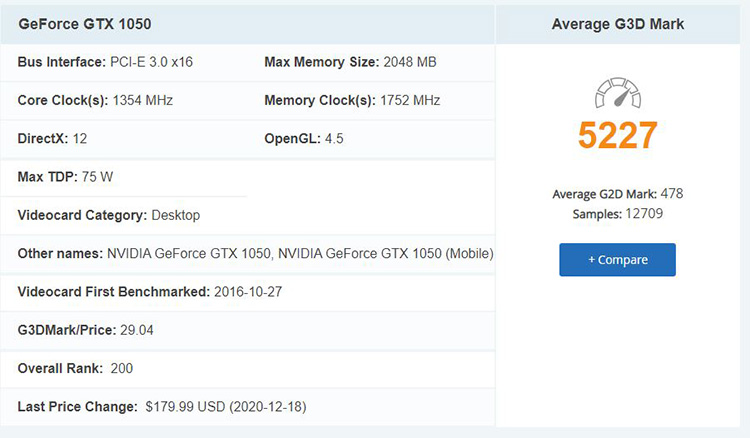Select the GeForce GTX 1050 heading
The image size is (750, 438).
pos(85,24)
